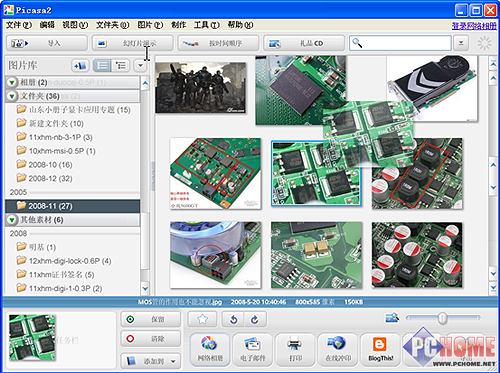
Task: Send picture by 电子邮件
Action: (252, 349)
